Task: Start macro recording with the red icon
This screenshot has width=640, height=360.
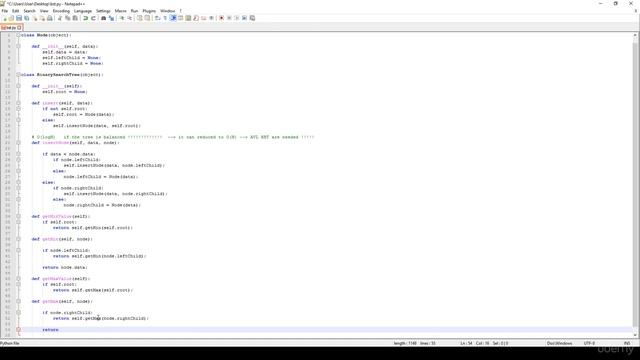Action: pyautogui.click(x=222, y=18)
